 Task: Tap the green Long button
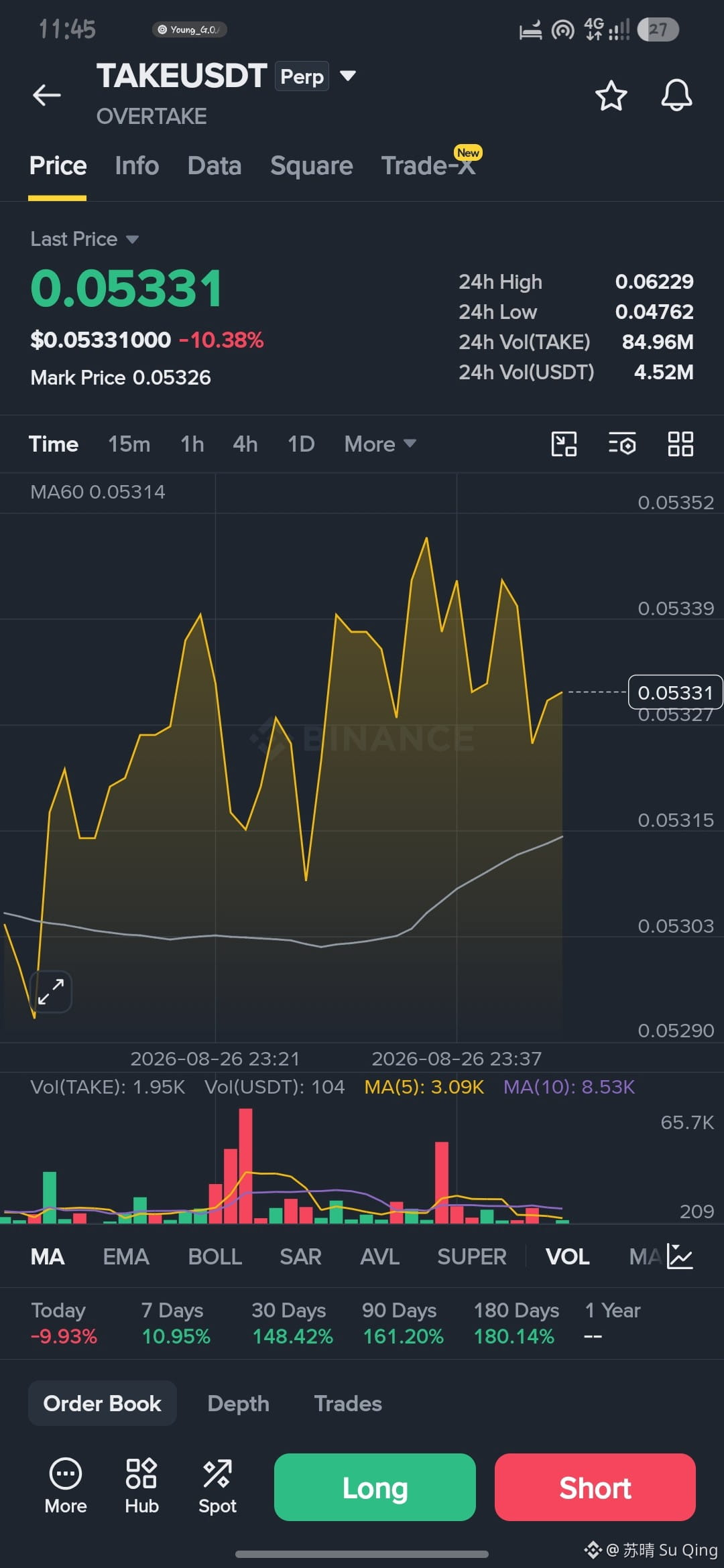375,1487
